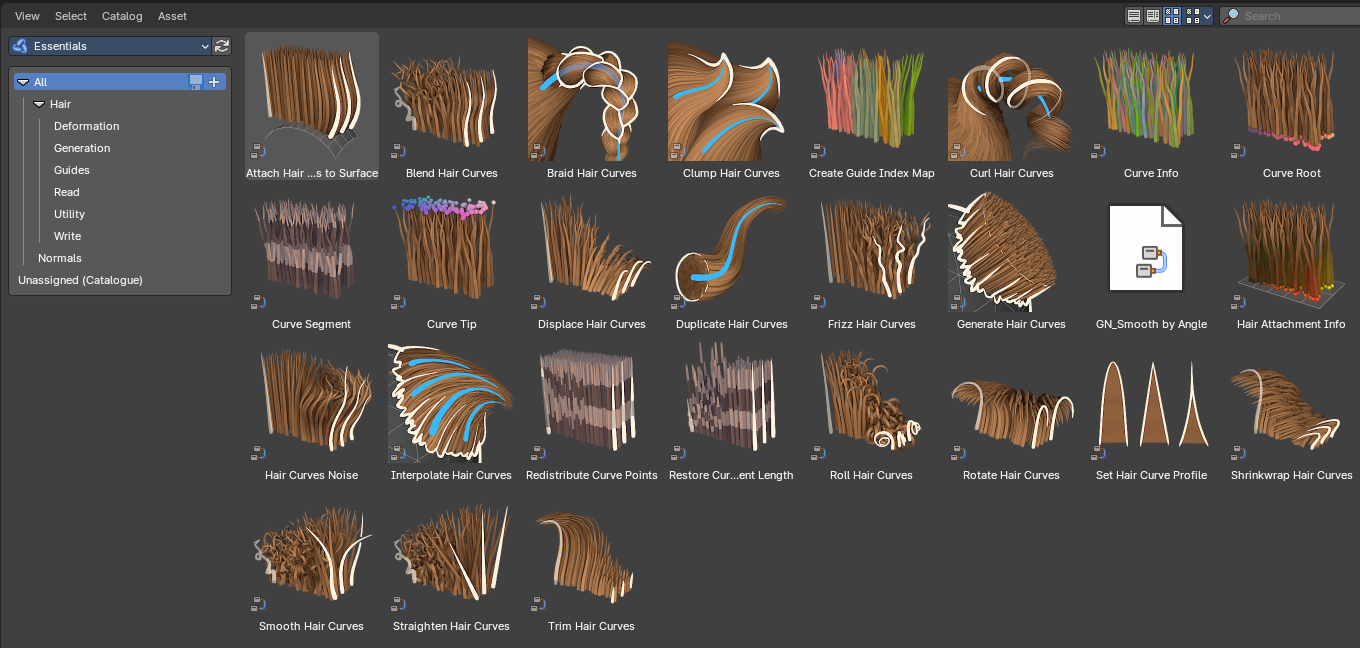Viewport: 1360px width, 648px height.
Task: Click node-group badge on Trim Hair Curves
Action: 538,603
